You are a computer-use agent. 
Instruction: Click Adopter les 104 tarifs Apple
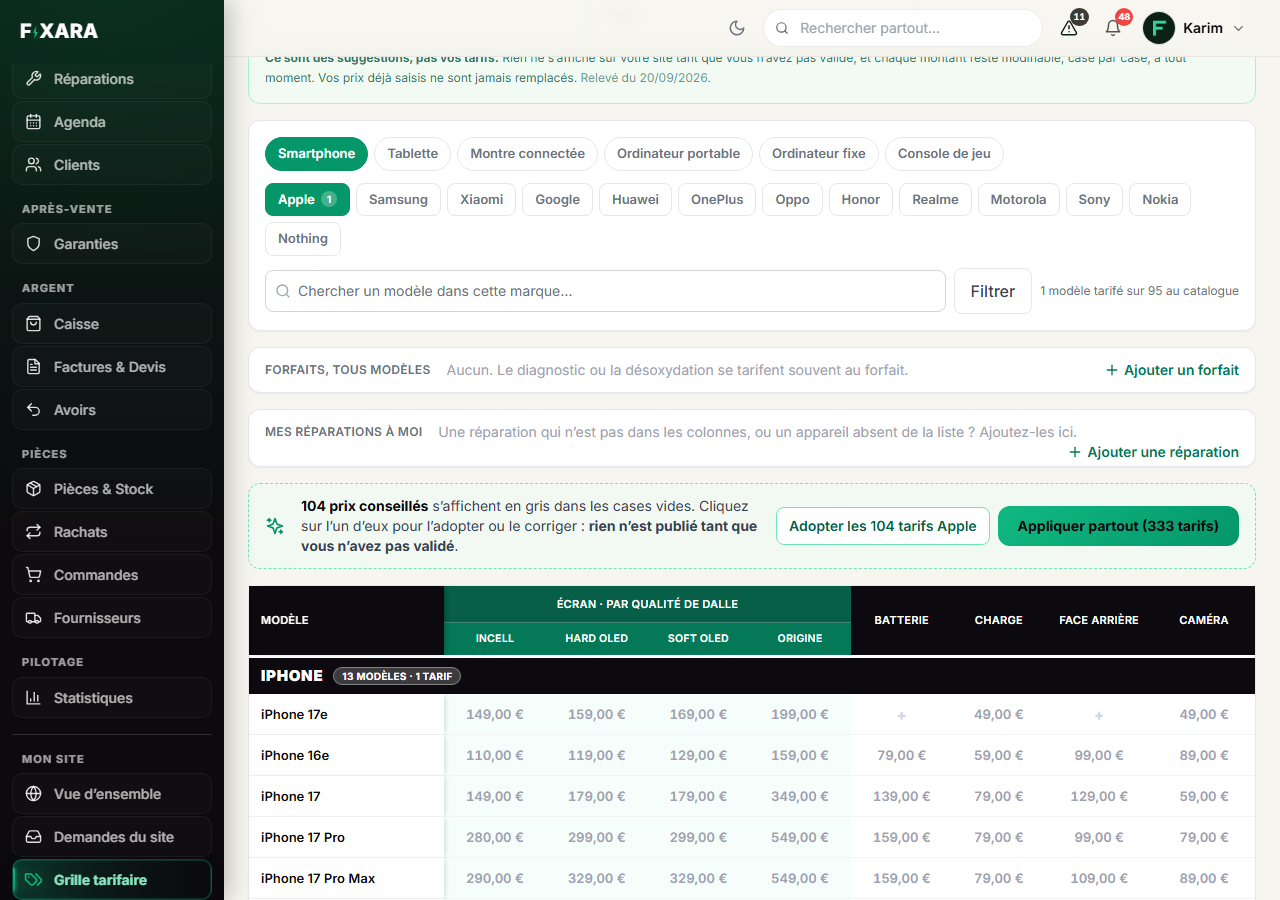pyautogui.click(x=882, y=526)
